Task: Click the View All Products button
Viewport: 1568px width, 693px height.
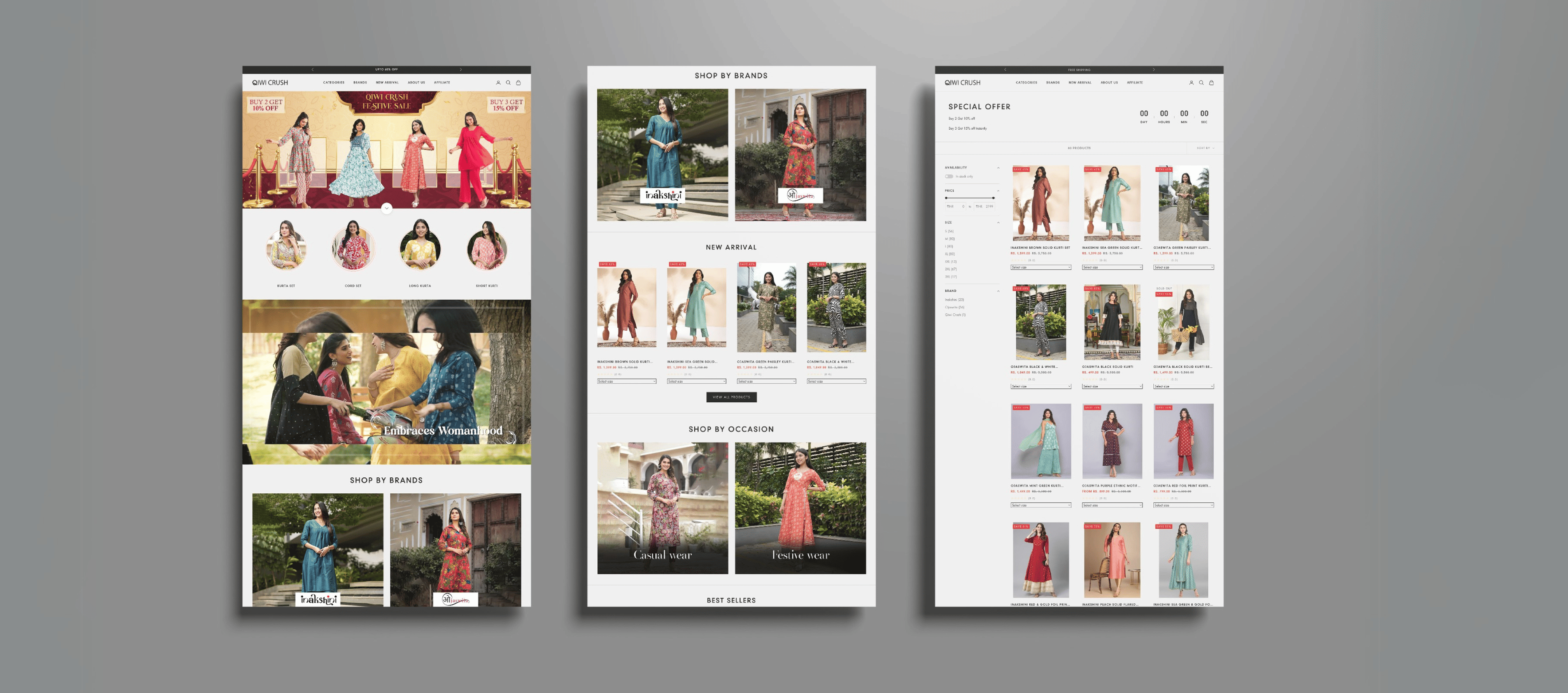Action: point(731,397)
